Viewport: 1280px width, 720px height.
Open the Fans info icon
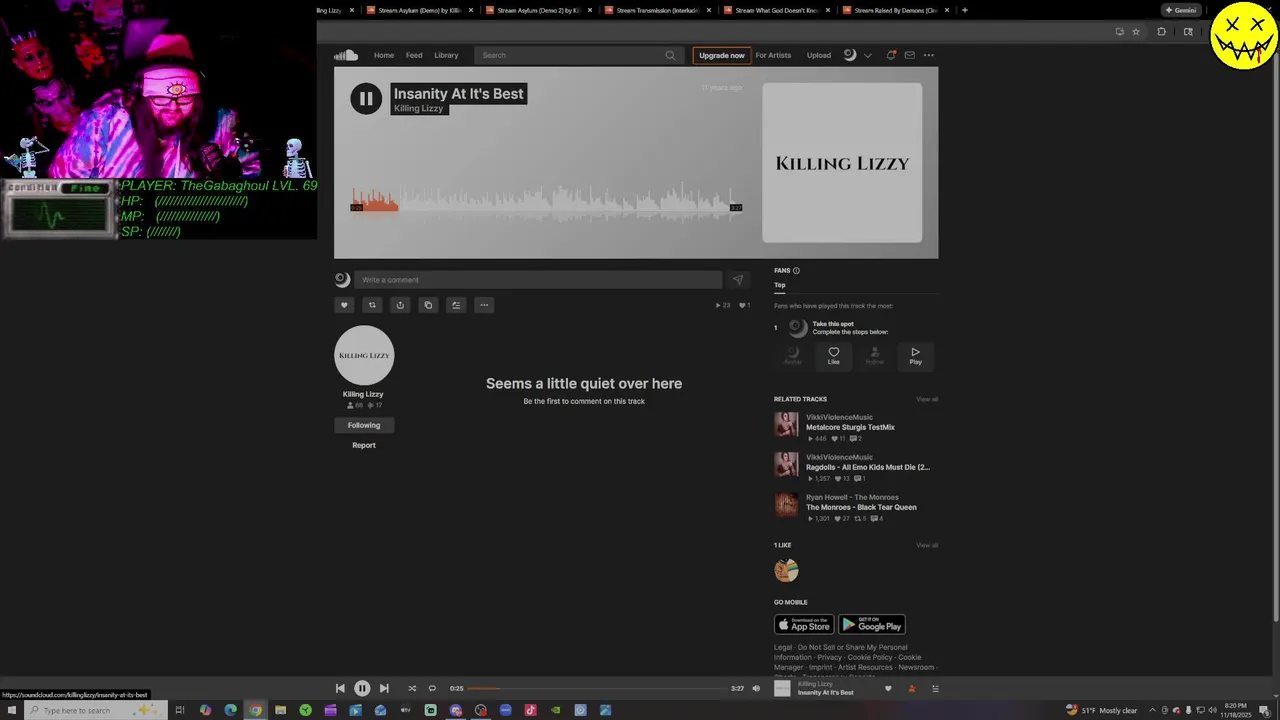tap(796, 271)
